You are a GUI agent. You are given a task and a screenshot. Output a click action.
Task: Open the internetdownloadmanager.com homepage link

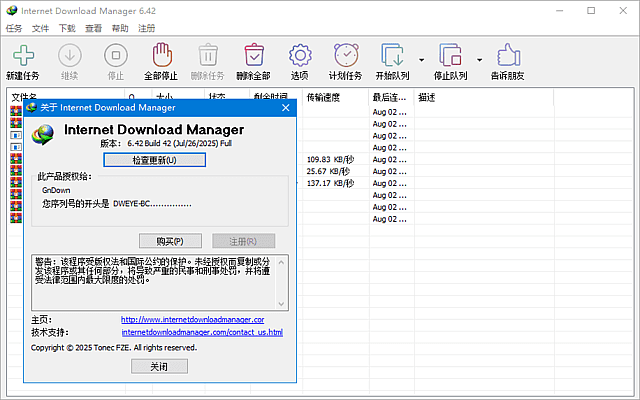[x=192, y=319]
